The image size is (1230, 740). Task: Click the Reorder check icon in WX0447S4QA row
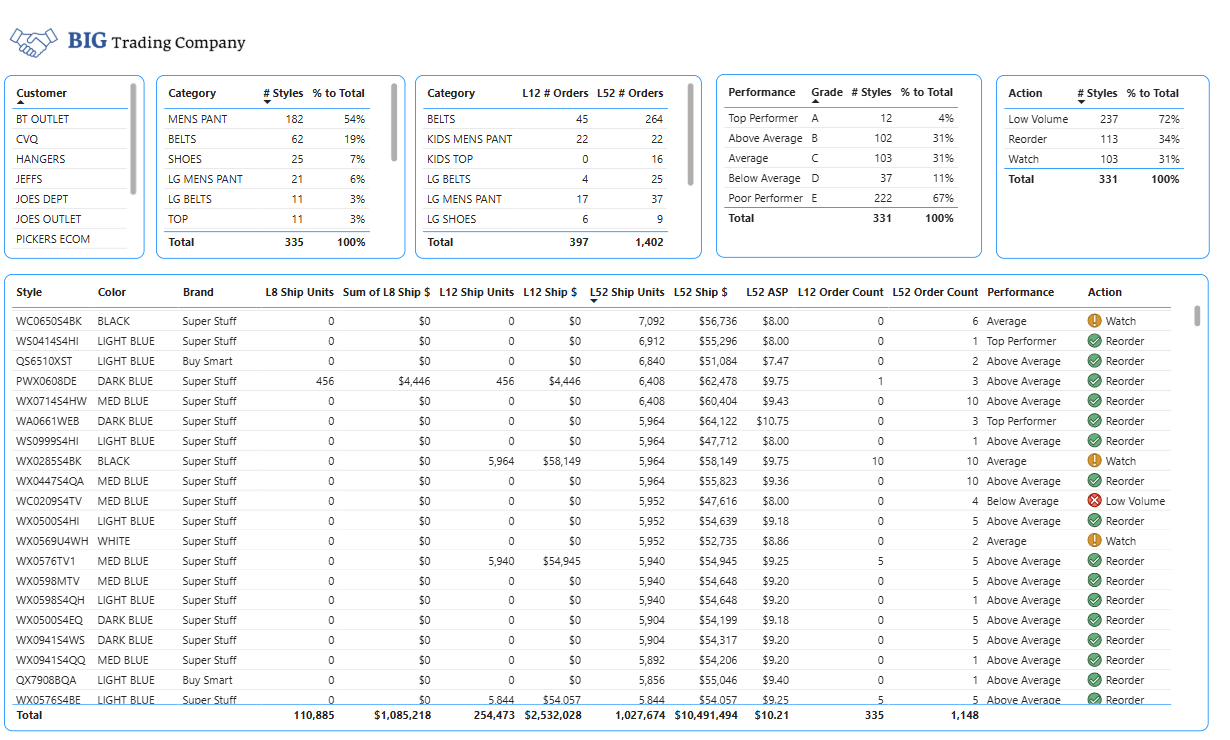1094,481
